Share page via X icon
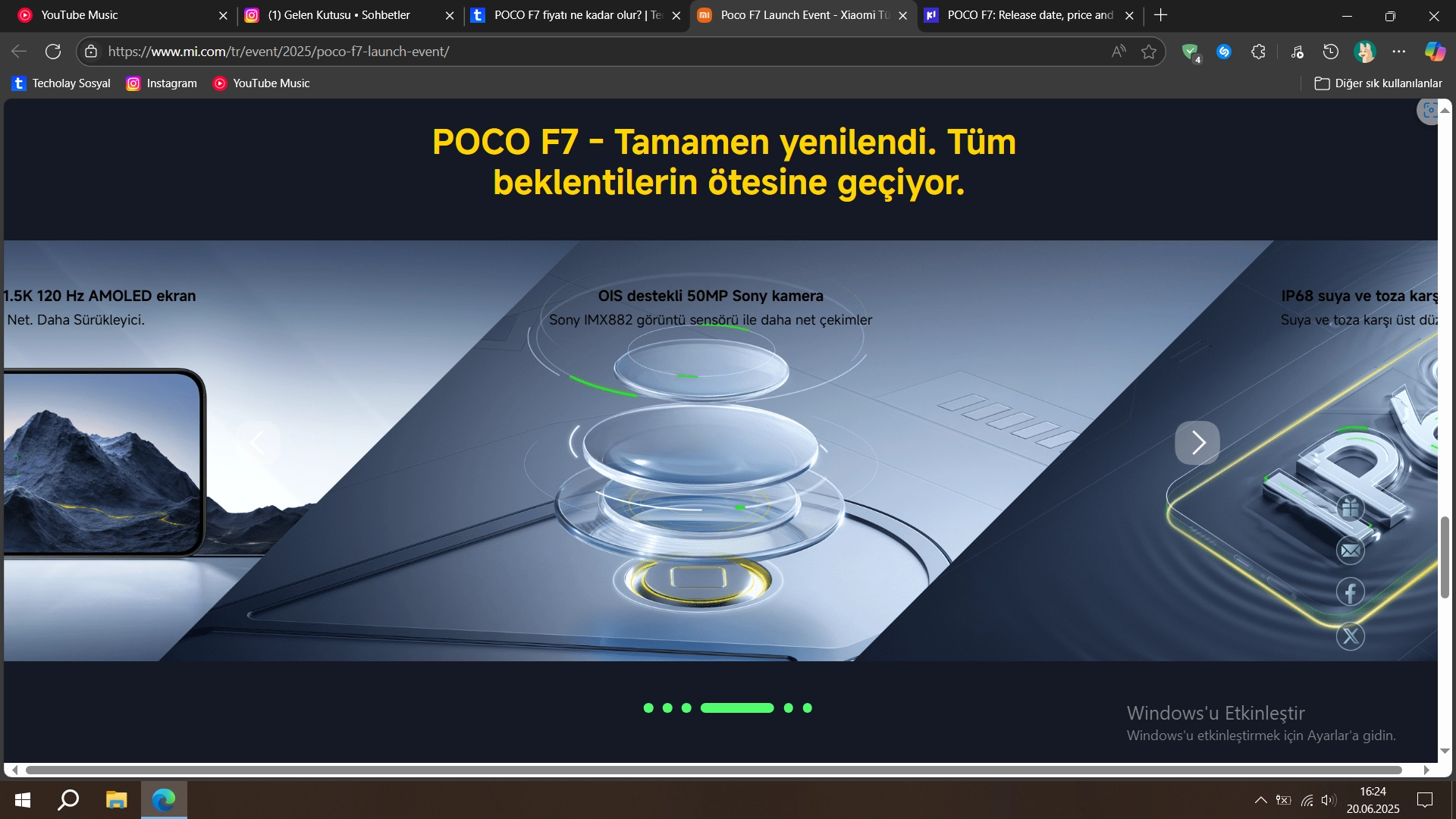This screenshot has height=819, width=1456. [1351, 636]
